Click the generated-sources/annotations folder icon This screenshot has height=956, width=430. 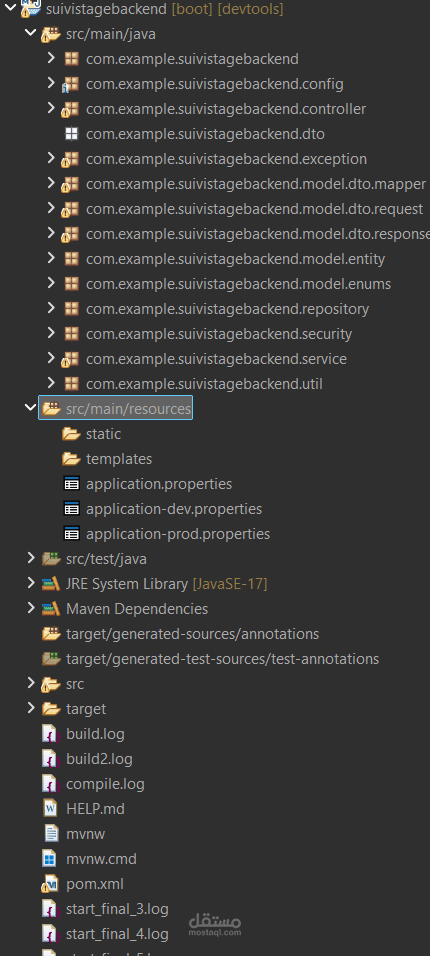tap(51, 634)
